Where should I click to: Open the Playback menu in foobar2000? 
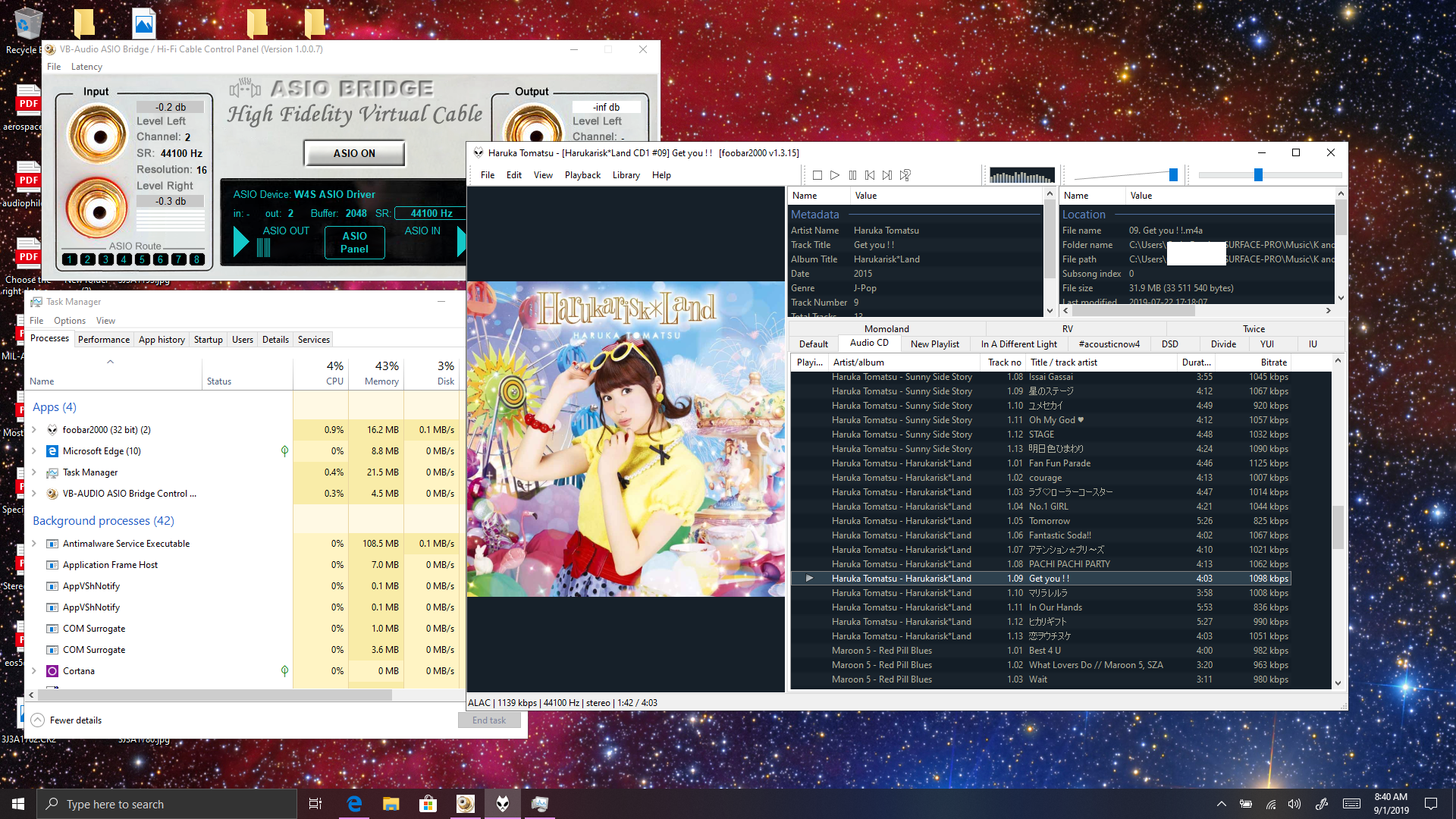[x=582, y=175]
